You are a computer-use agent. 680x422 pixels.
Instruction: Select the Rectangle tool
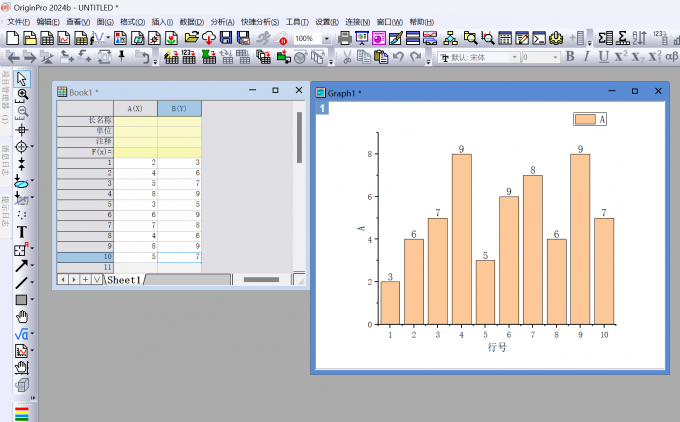(x=22, y=300)
